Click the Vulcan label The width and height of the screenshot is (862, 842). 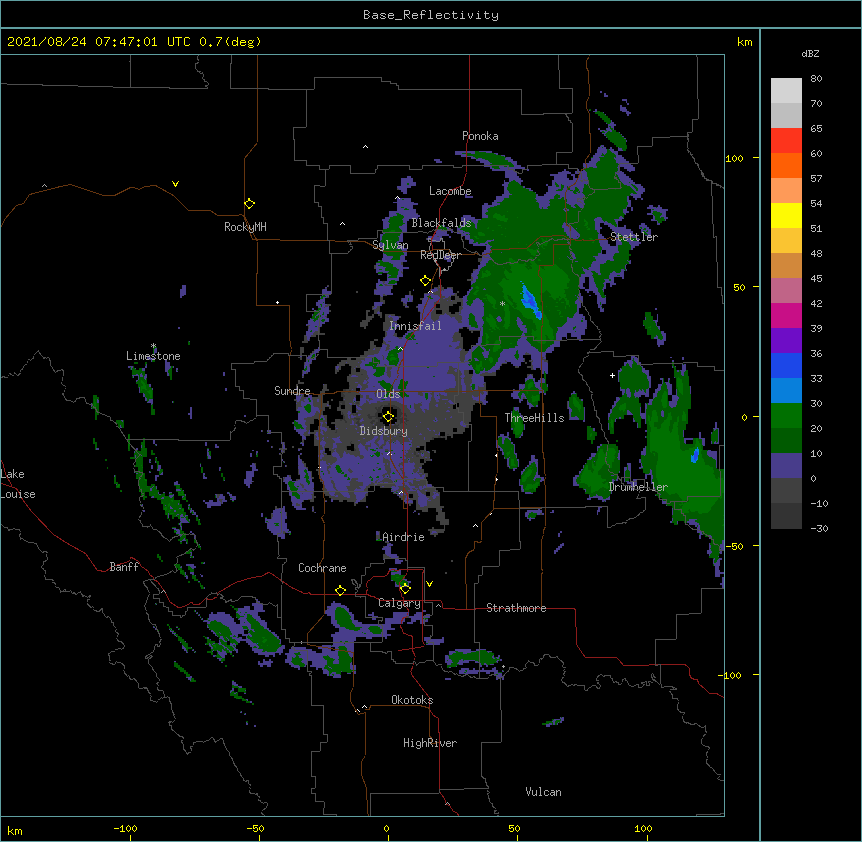(x=543, y=792)
